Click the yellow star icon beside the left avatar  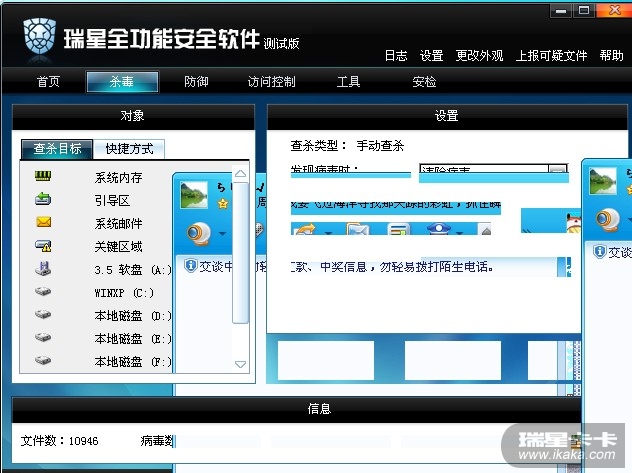[222, 204]
